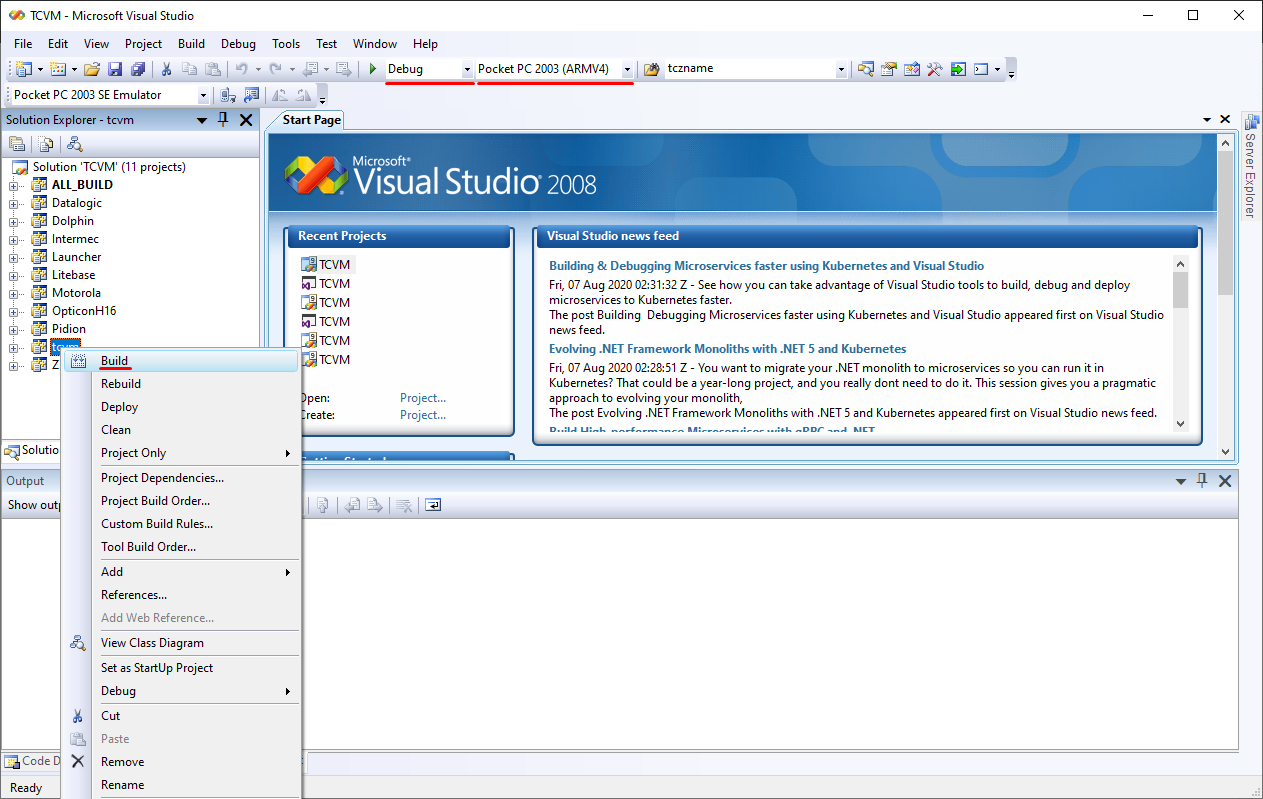The image size is (1263, 799).
Task: Open the Start Page toolbar icon
Action: tap(958, 69)
